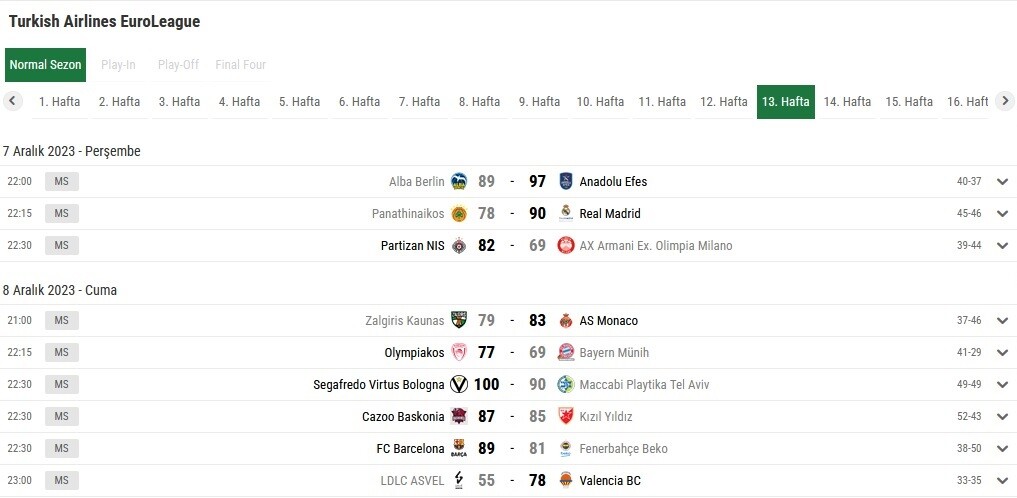Click the Partizan NIS team logo
The image size is (1017, 498).
coord(459,246)
